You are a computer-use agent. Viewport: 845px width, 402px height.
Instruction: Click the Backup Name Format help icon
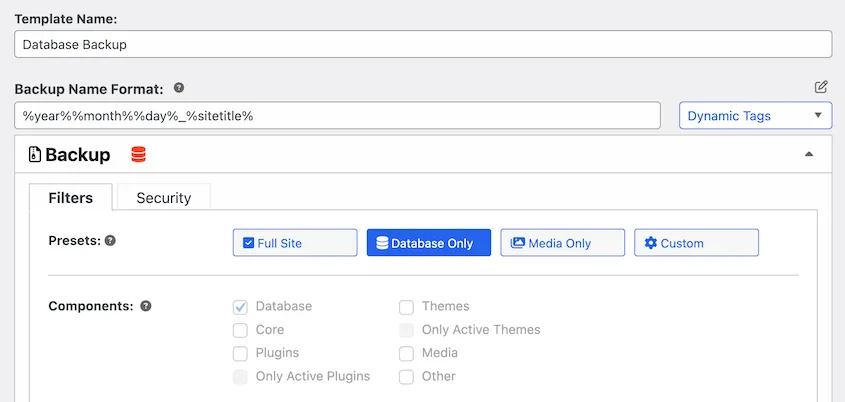tap(179, 88)
